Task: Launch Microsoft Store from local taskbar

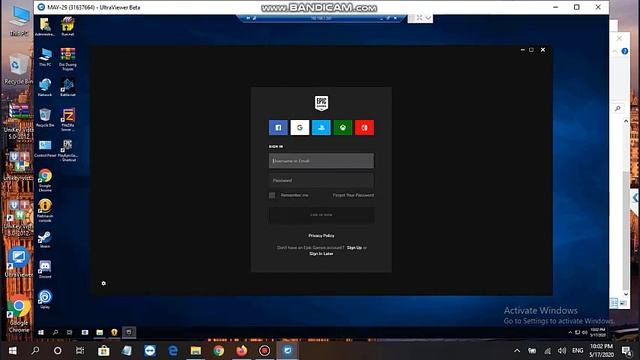Action: pos(104,351)
